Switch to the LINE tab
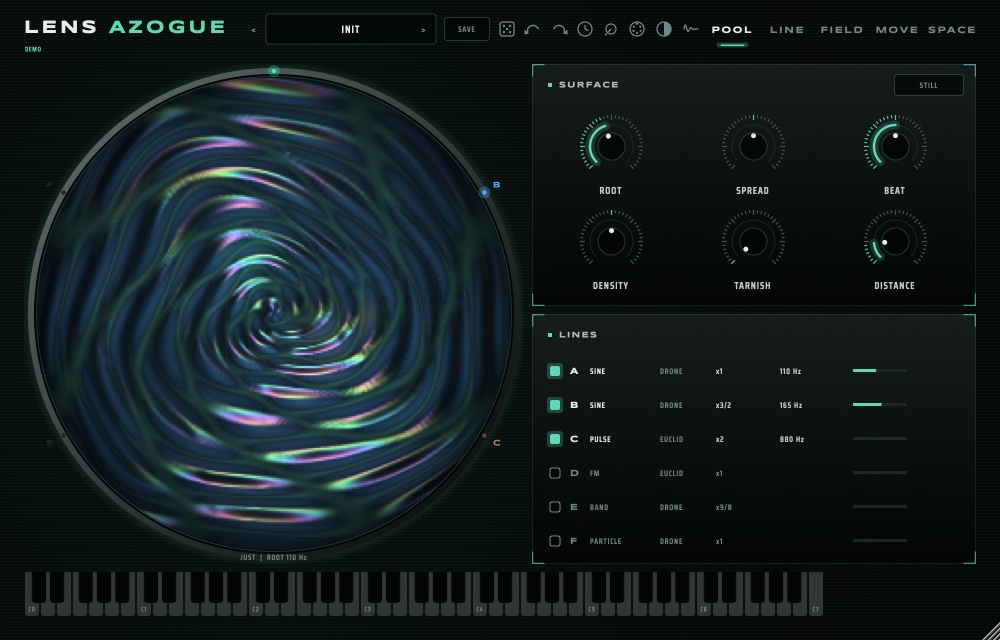Image resolution: width=1000 pixels, height=640 pixels. point(787,30)
